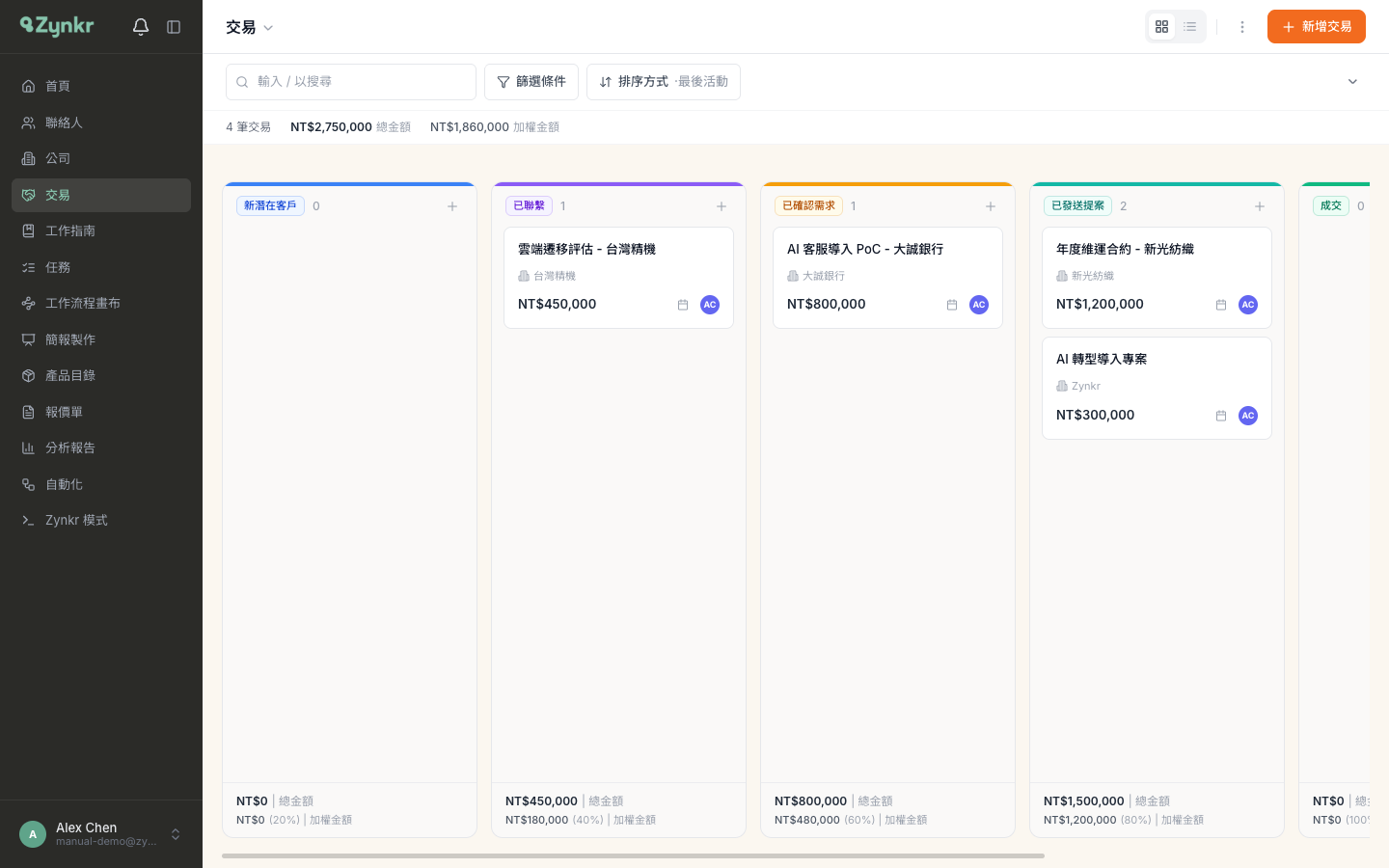Open Alex Chen account switcher

(x=101, y=834)
